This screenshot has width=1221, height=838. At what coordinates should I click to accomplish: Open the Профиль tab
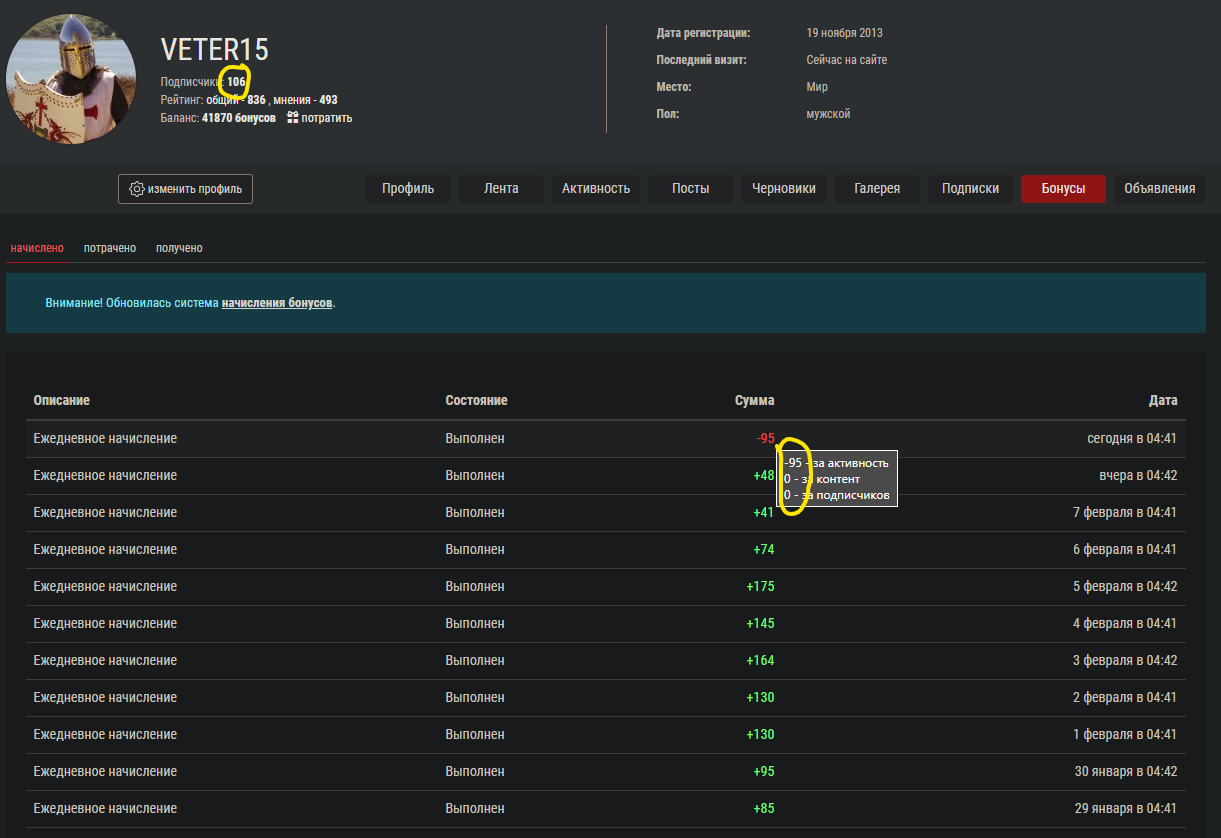click(408, 189)
